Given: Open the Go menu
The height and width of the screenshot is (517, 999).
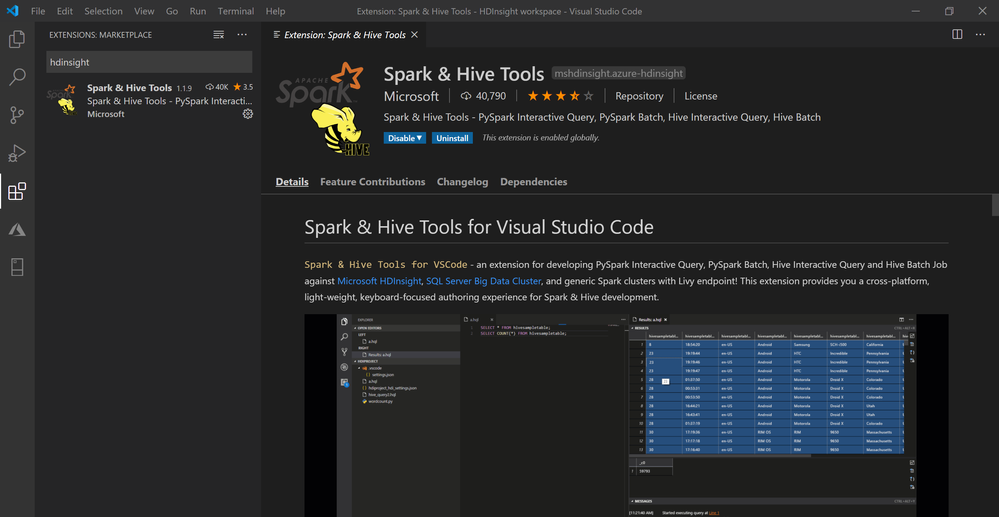Looking at the screenshot, I should pos(172,11).
